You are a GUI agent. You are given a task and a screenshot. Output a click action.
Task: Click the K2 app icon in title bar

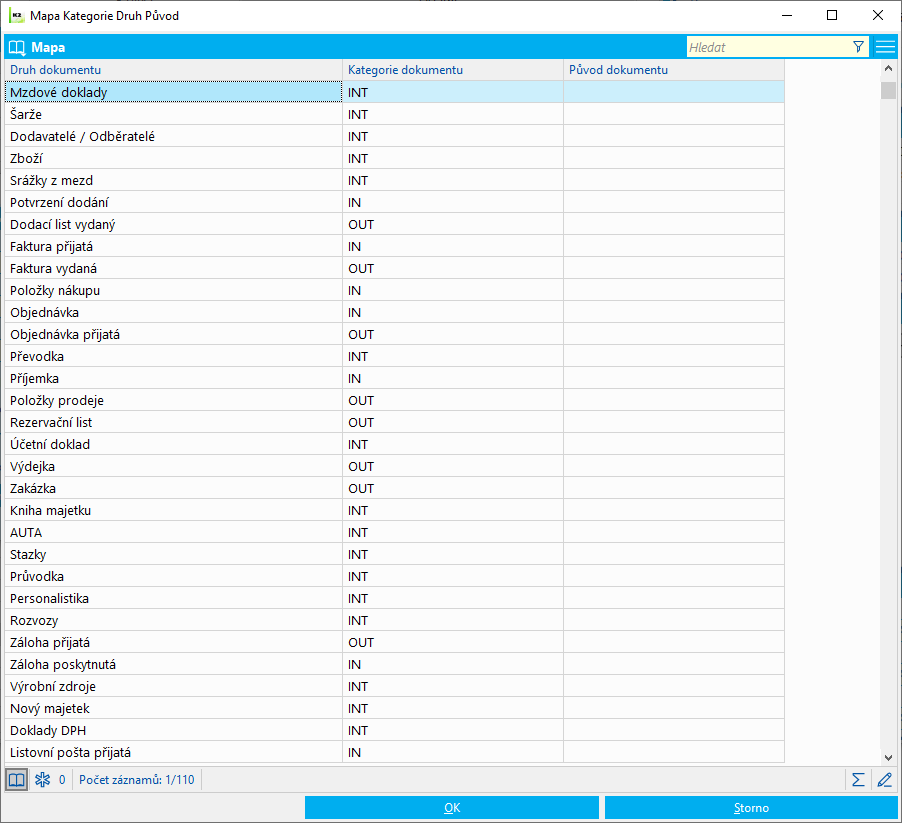[x=16, y=16]
